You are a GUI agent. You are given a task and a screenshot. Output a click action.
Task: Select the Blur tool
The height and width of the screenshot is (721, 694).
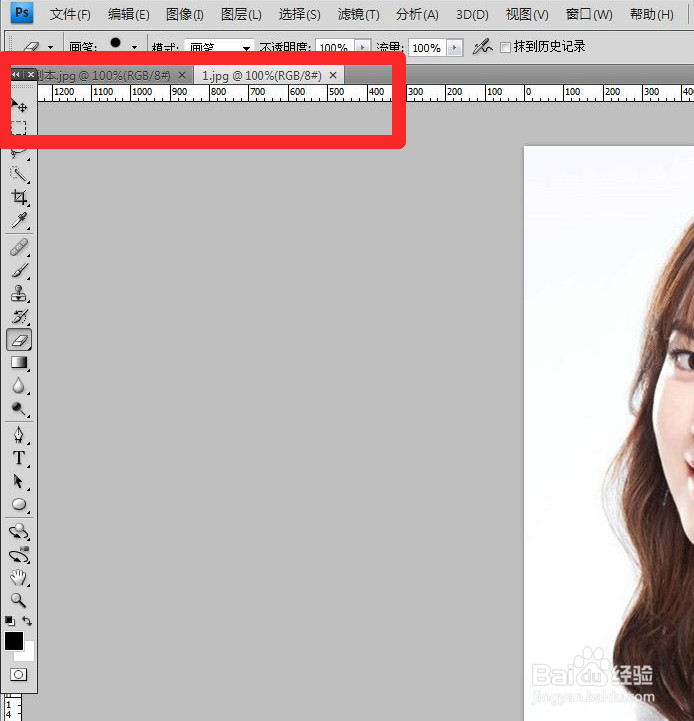click(x=19, y=386)
